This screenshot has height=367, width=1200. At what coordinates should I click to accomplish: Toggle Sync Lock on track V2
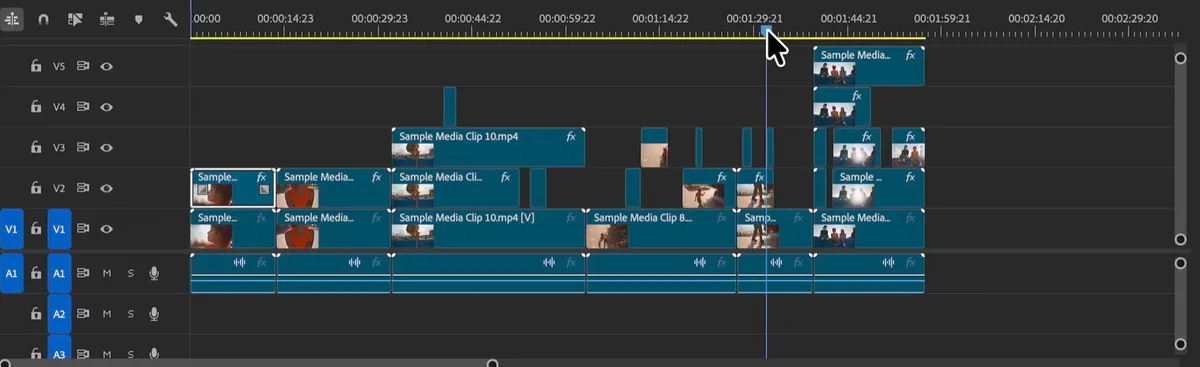(x=83, y=188)
